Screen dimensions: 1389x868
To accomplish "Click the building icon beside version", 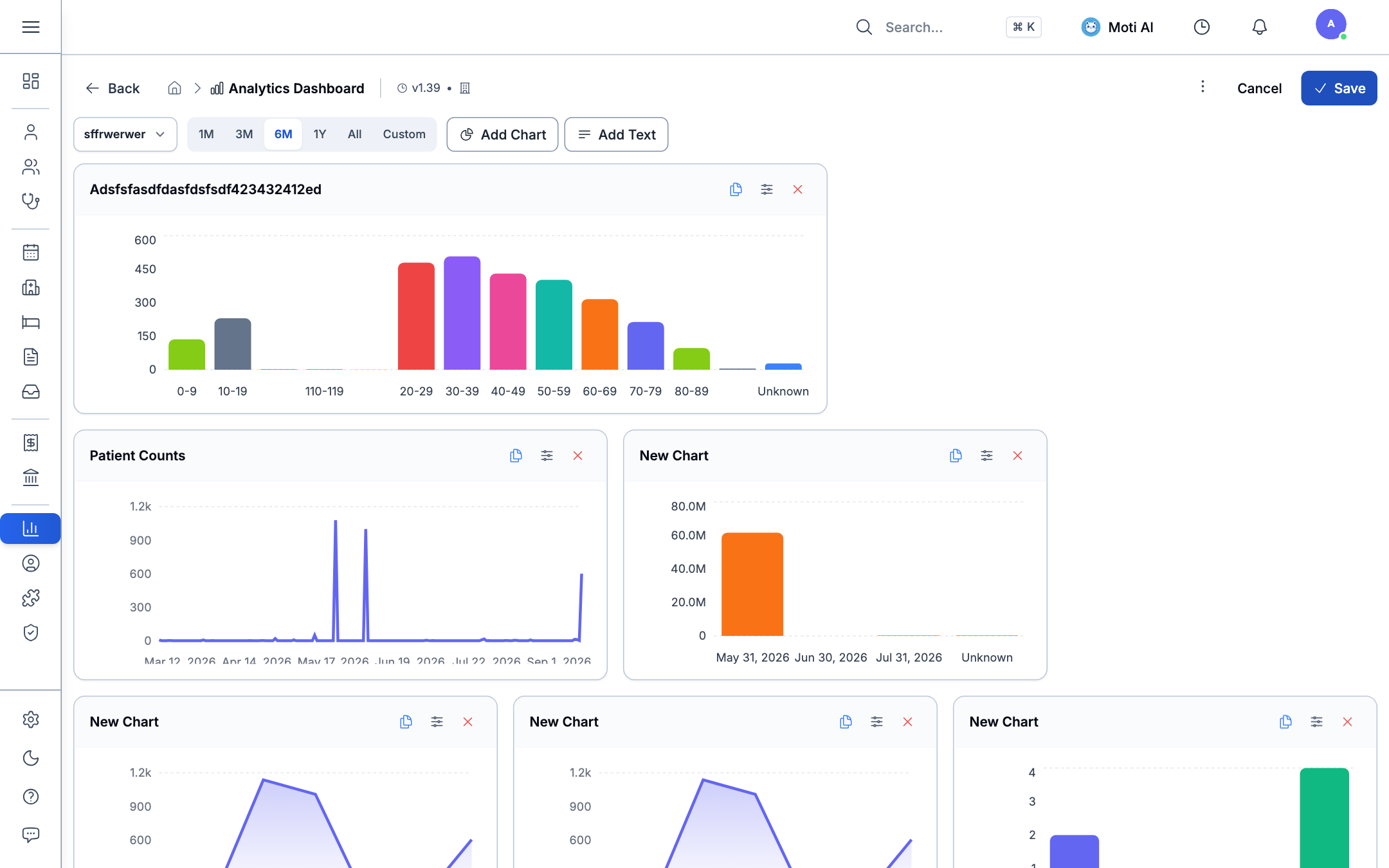I will point(465,88).
